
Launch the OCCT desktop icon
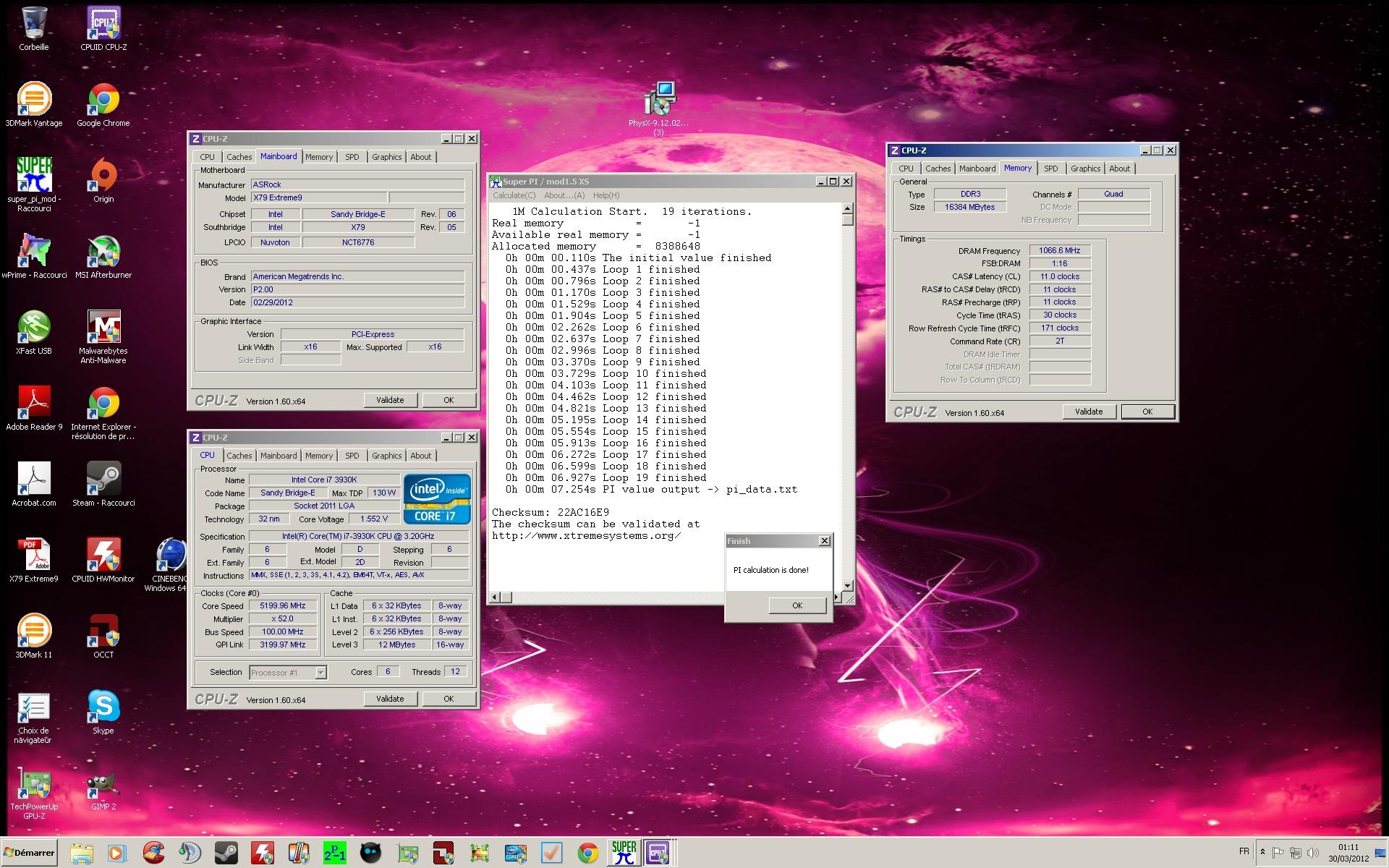[103, 637]
